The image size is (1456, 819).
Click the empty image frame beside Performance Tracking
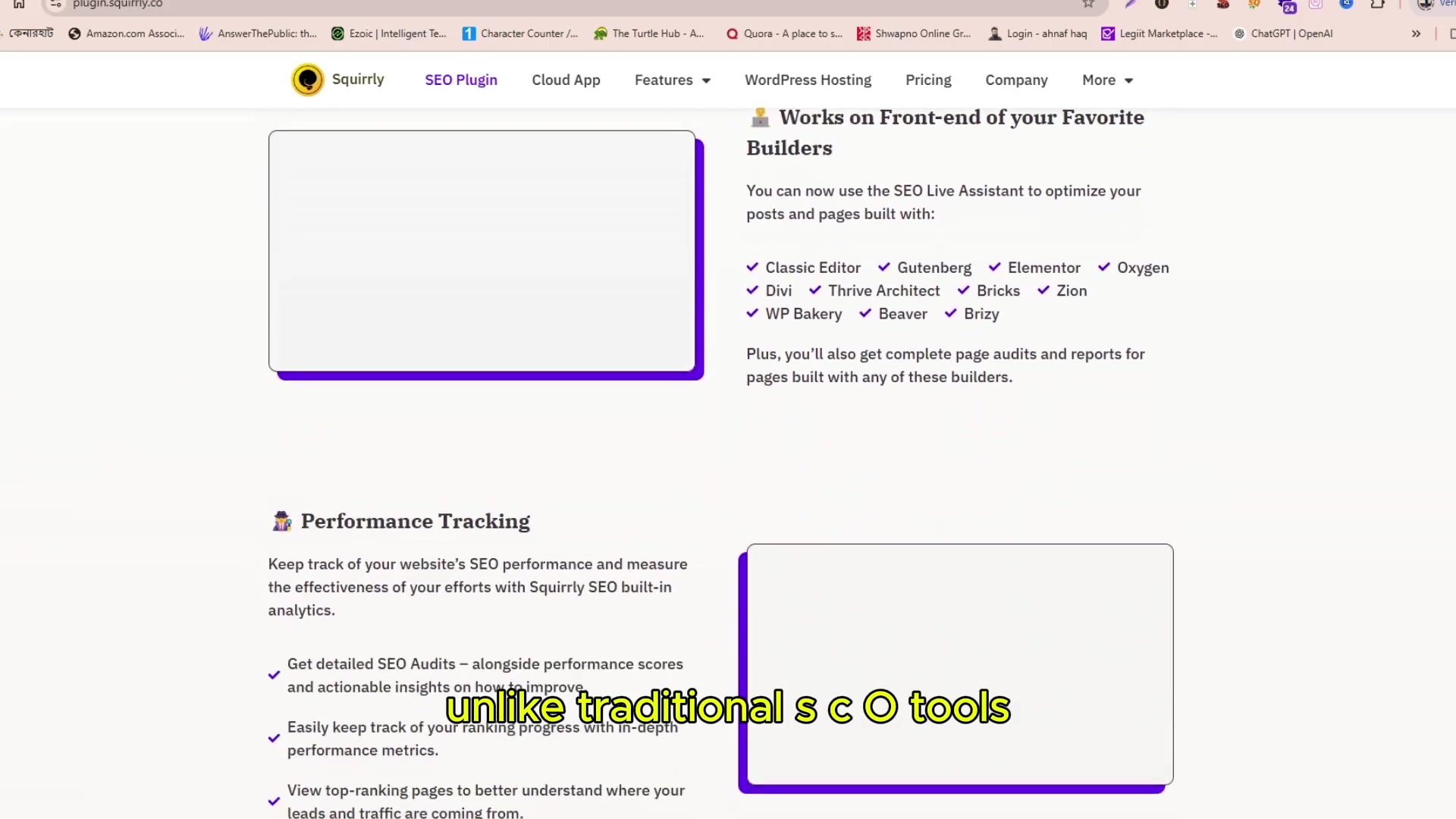click(x=960, y=664)
